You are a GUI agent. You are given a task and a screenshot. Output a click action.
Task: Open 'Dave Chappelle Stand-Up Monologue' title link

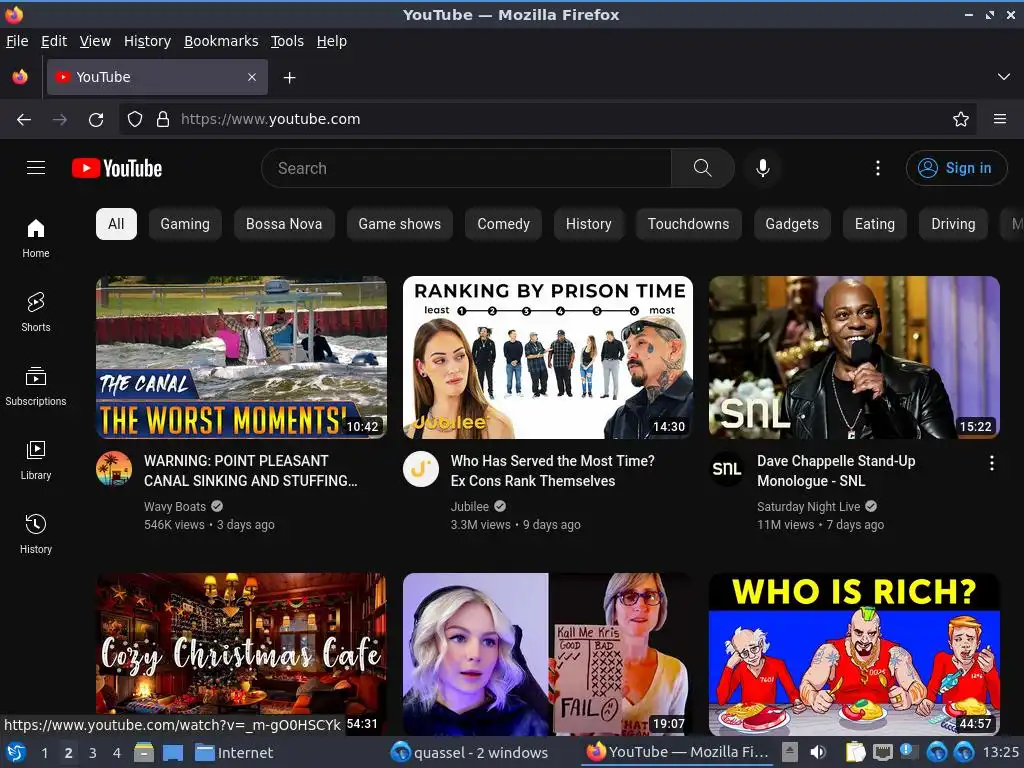[x=836, y=471]
